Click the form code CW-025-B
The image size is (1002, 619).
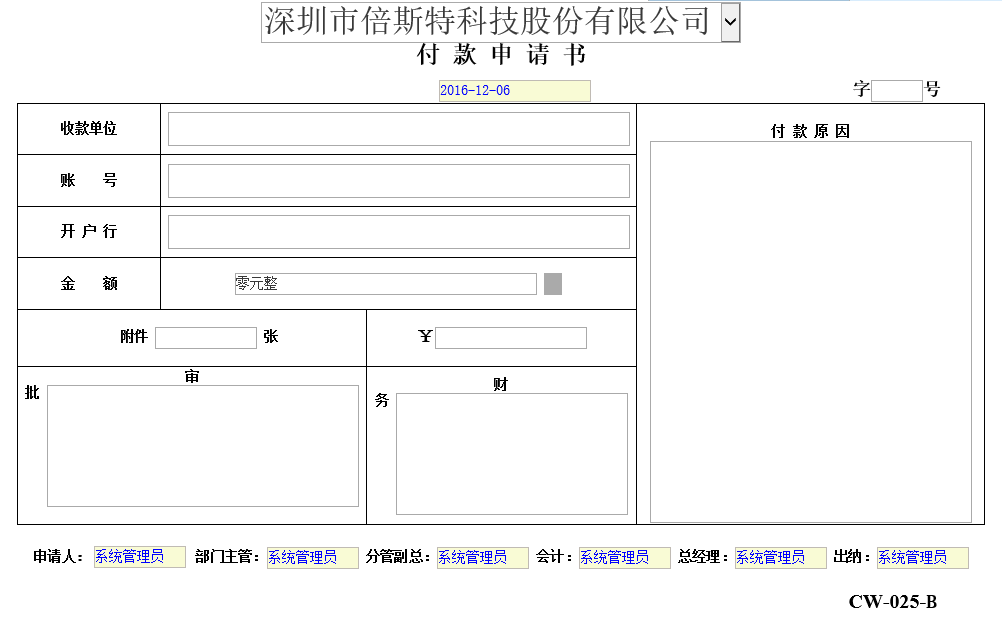893,602
